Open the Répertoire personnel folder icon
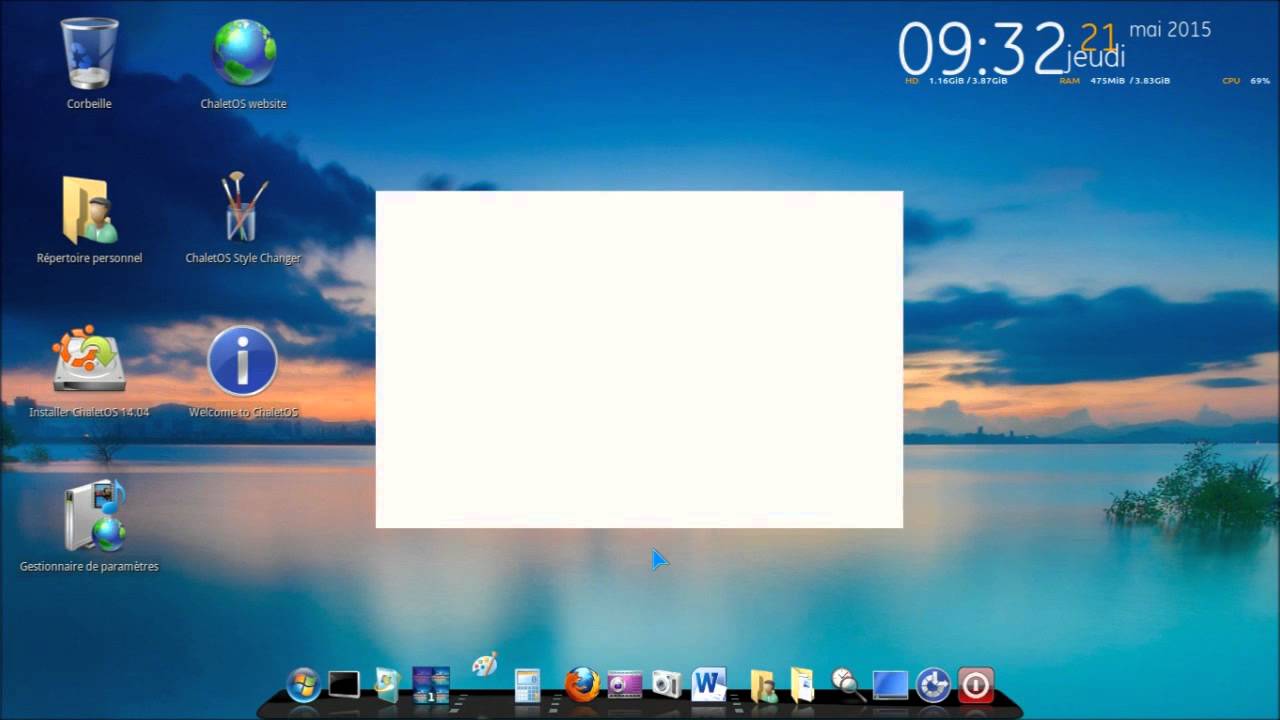The width and height of the screenshot is (1280, 720). pos(90,210)
